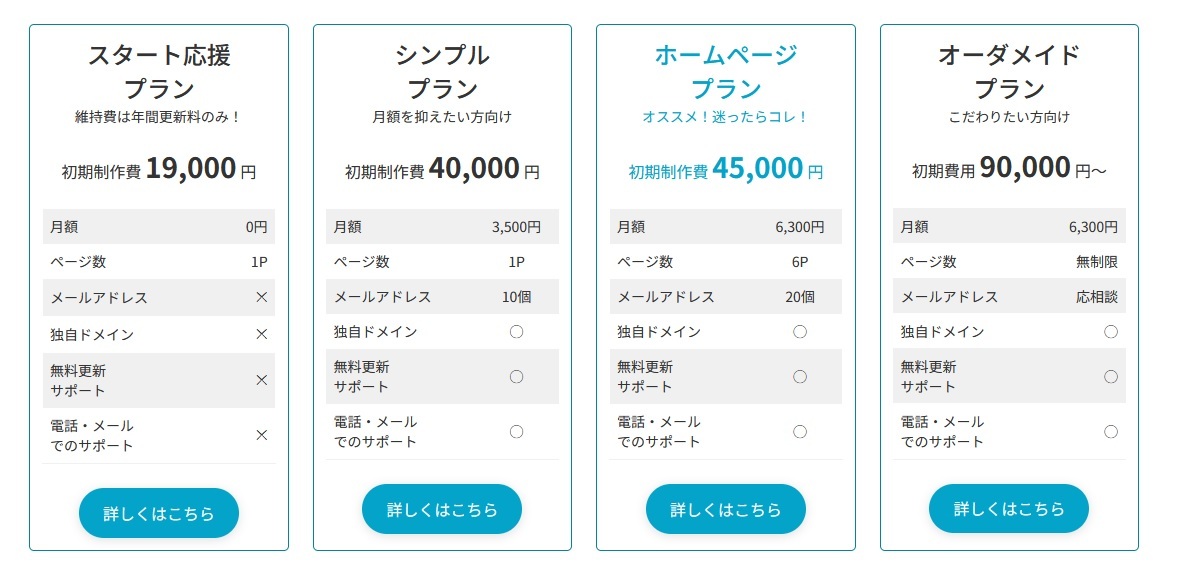The width and height of the screenshot is (1177, 578).
Task: Click the circle for 無料更新サポート in ホームページプラン
Action: pos(800,377)
